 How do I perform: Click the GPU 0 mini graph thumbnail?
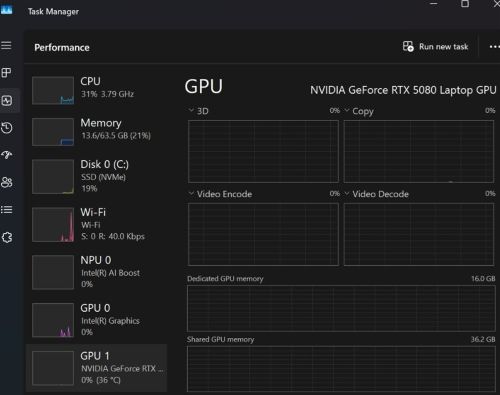point(53,320)
